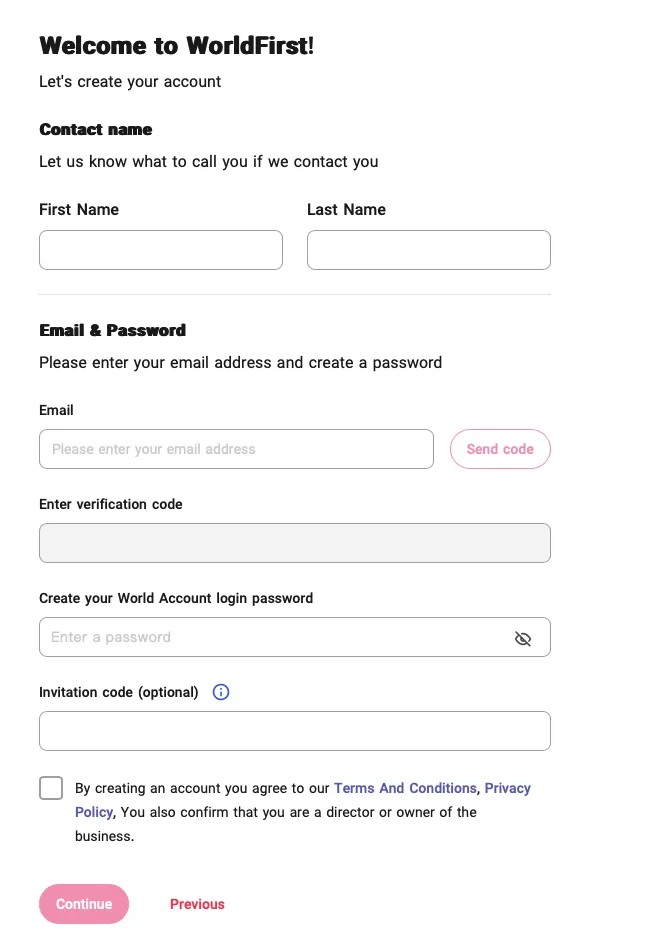Click the Continue button
The image size is (665, 951).
coord(84,904)
